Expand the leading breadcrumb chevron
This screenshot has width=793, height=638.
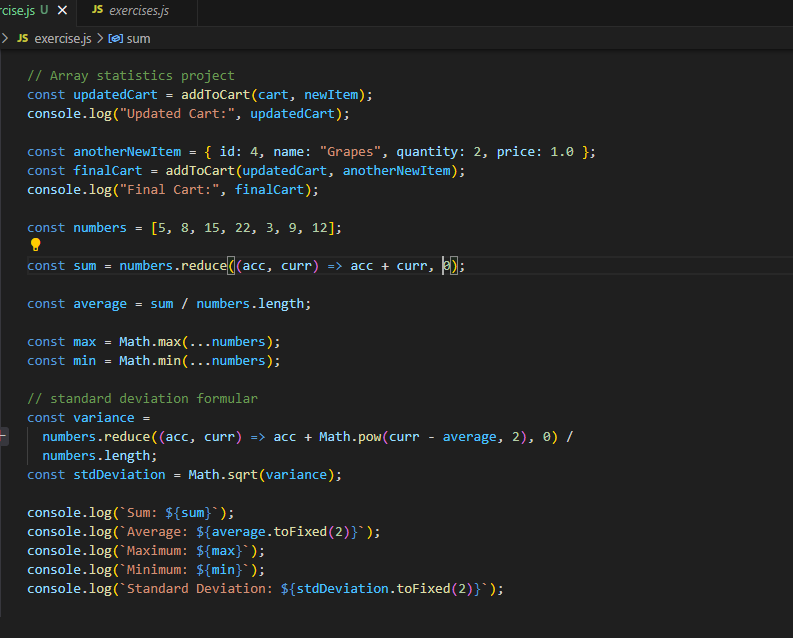[x=5, y=38]
